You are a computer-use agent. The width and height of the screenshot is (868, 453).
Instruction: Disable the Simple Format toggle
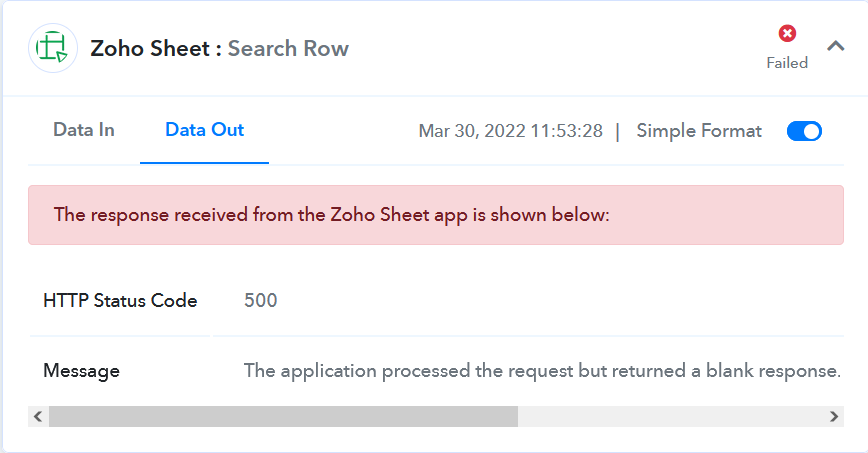(x=804, y=131)
